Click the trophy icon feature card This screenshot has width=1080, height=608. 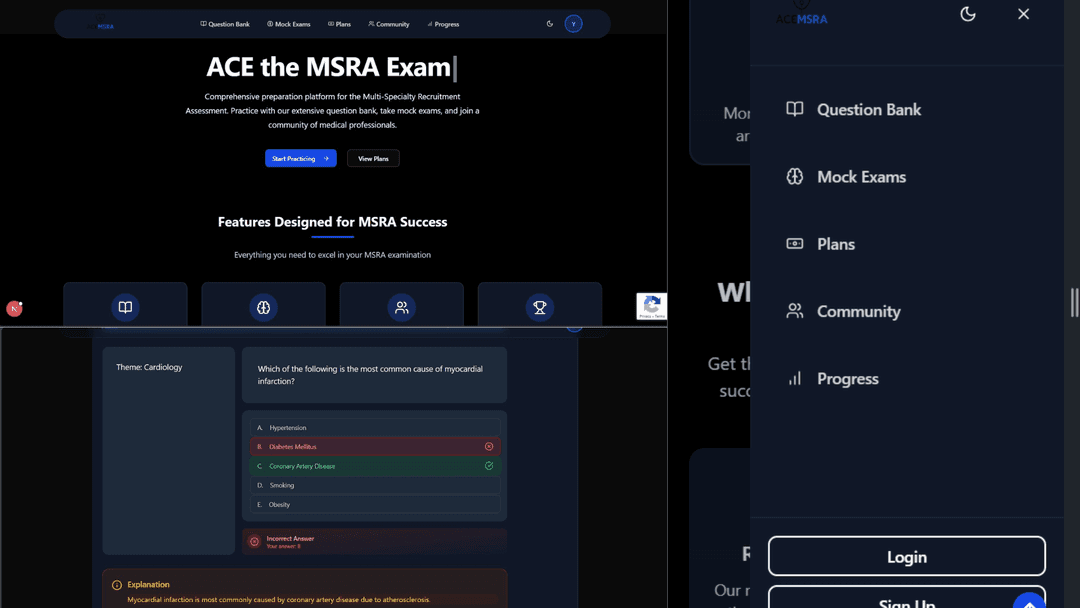(539, 306)
